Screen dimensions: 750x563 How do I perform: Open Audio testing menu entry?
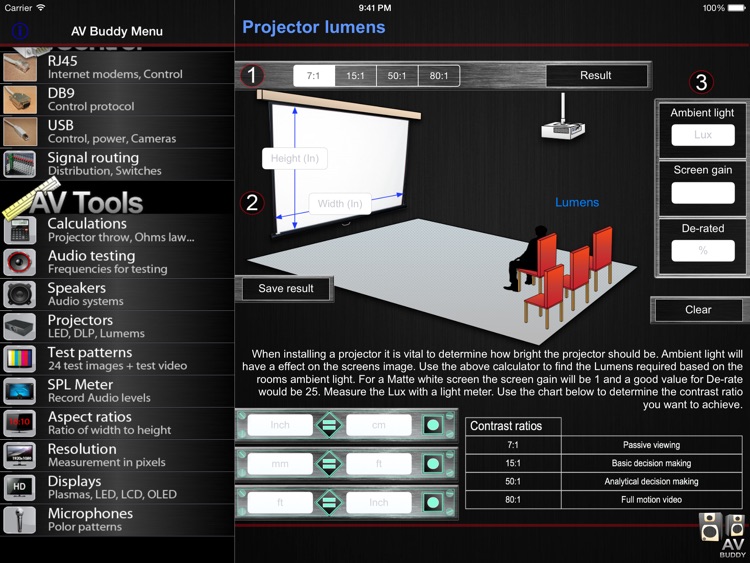point(117,262)
